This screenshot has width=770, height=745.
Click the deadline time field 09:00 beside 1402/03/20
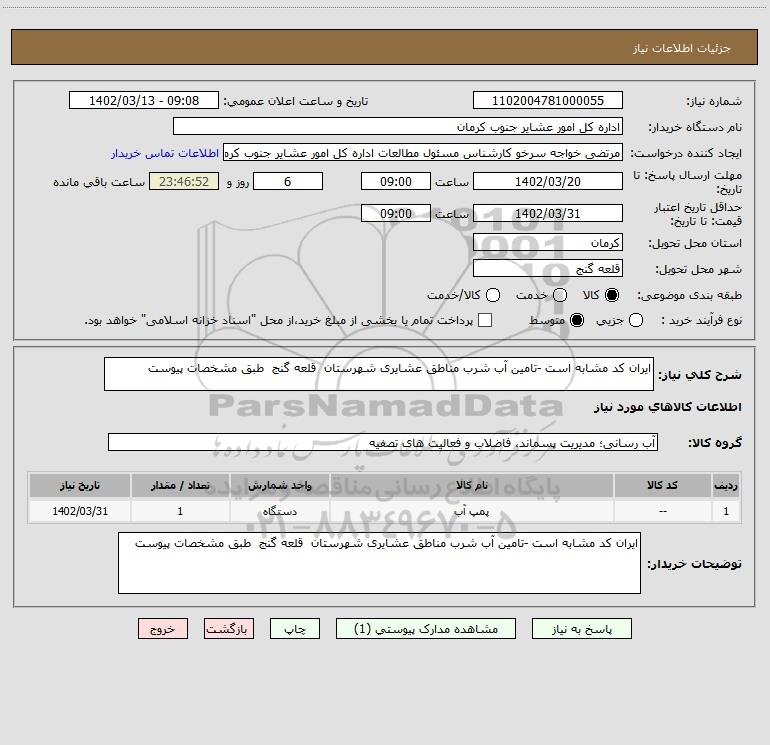tap(396, 181)
